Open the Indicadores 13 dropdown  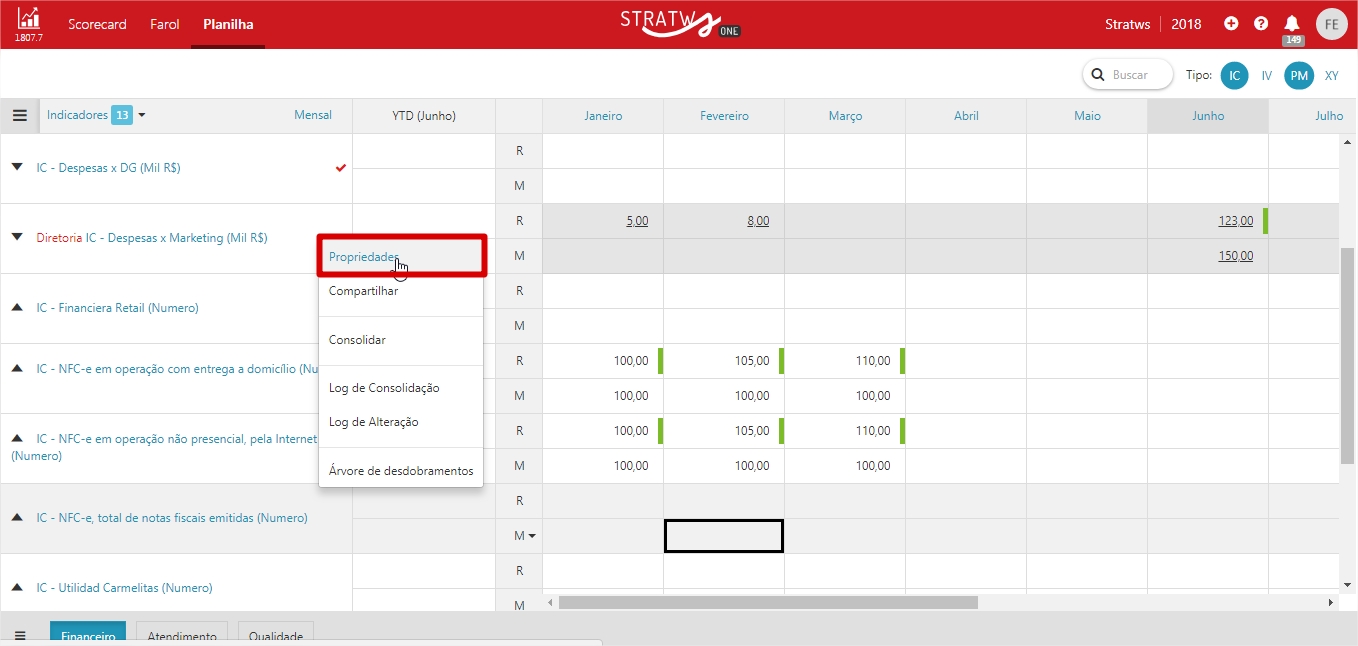click(x=96, y=115)
